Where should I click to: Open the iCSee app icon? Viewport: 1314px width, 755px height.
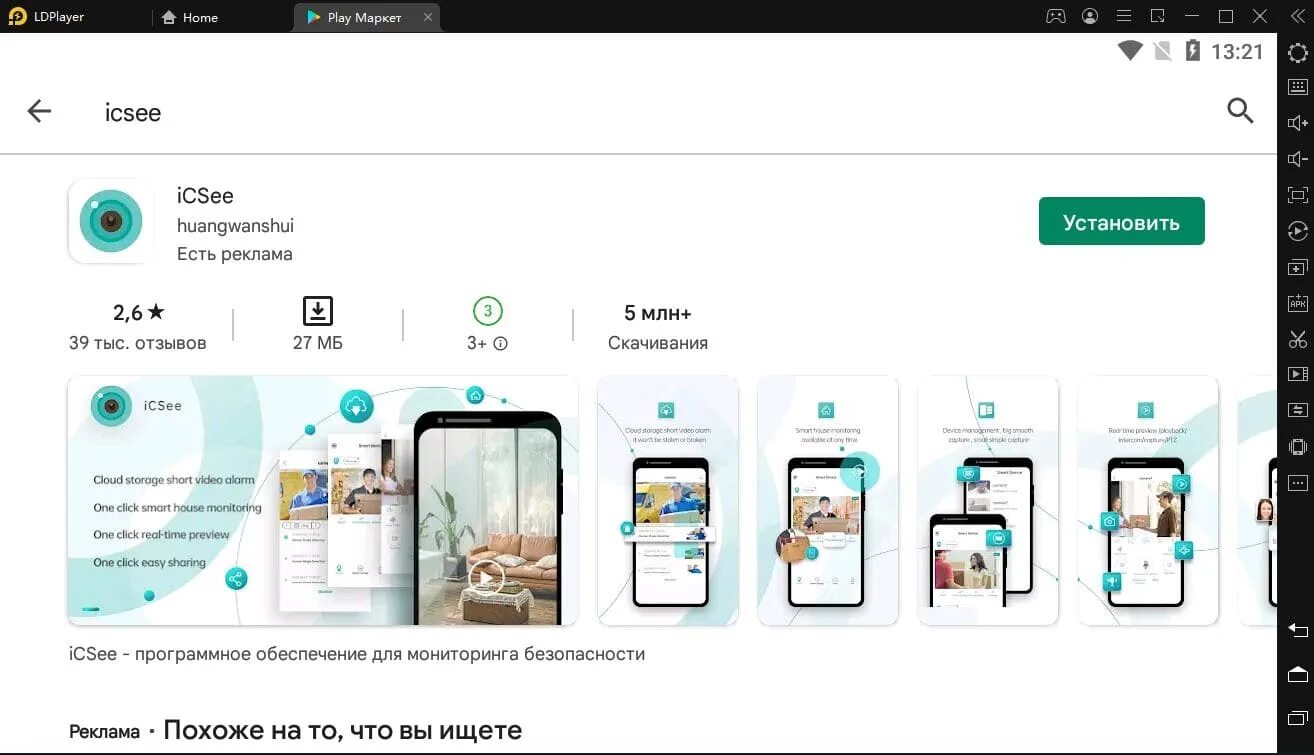click(x=111, y=222)
